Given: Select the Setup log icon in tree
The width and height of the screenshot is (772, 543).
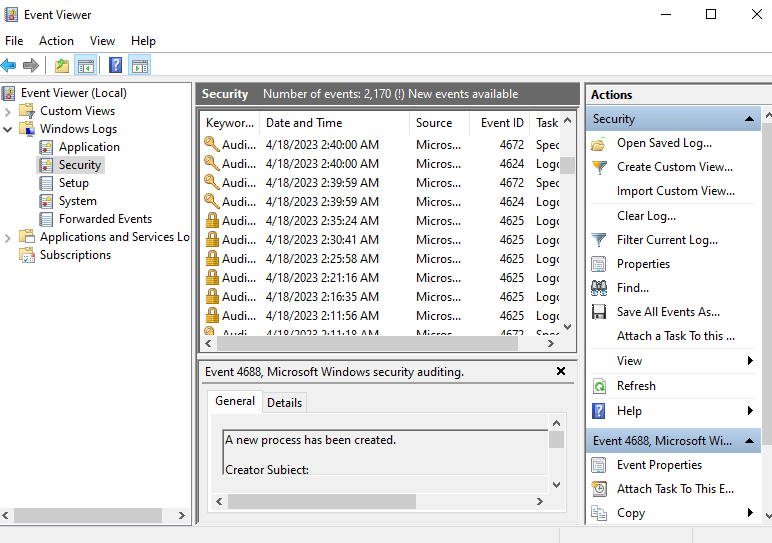Looking at the screenshot, I should (46, 183).
